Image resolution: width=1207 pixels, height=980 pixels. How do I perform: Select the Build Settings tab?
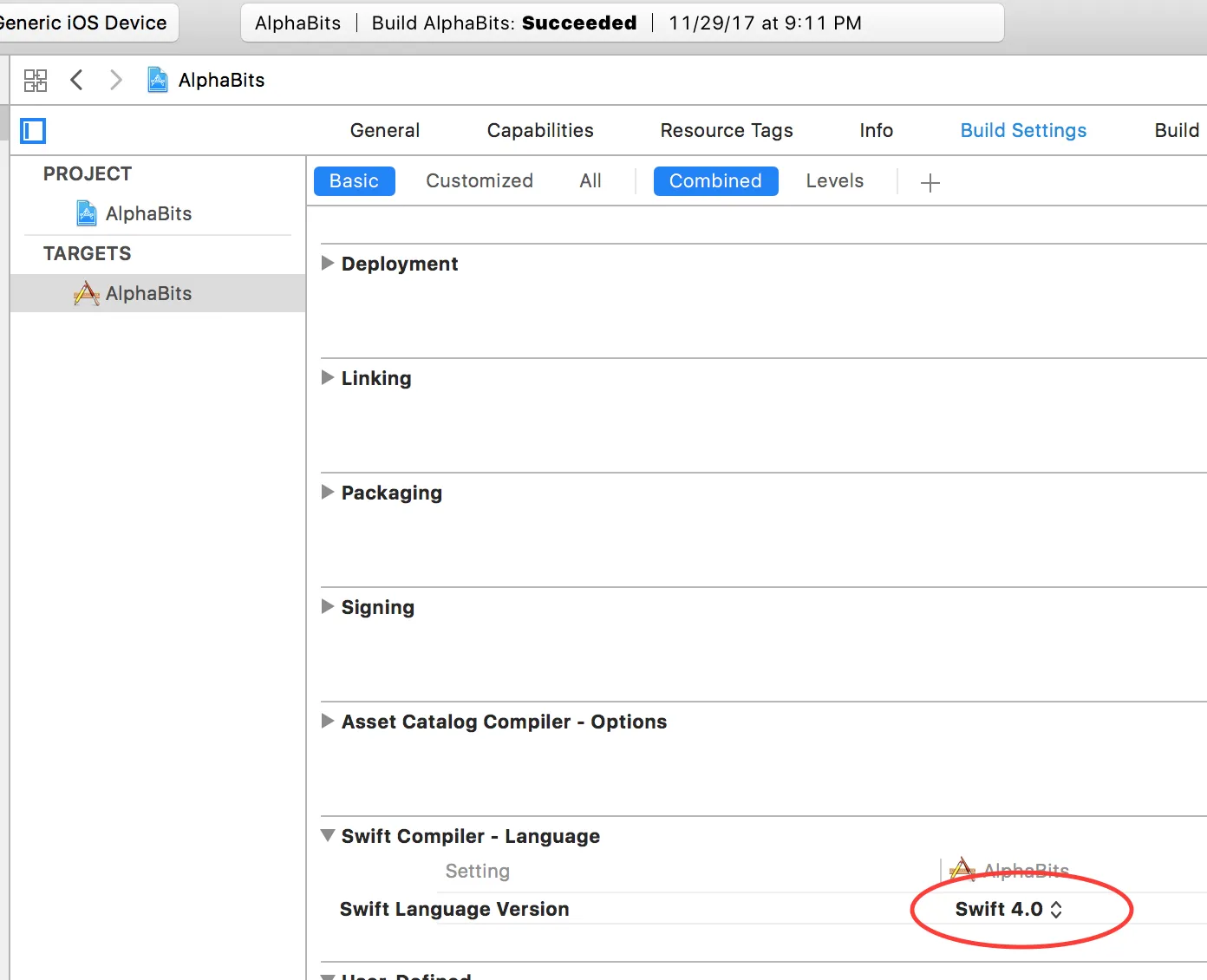(1023, 130)
